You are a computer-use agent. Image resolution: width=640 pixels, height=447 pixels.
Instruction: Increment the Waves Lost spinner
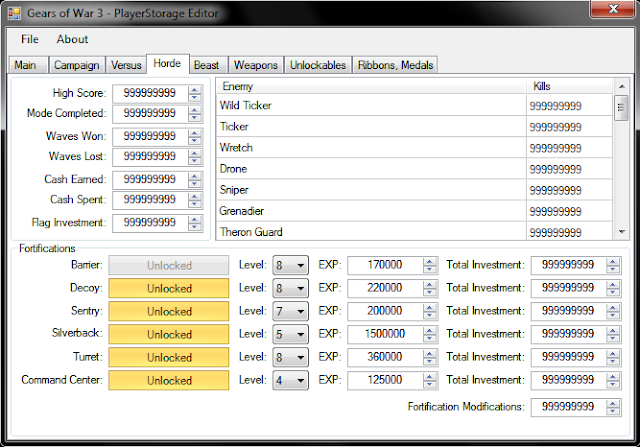[195, 153]
